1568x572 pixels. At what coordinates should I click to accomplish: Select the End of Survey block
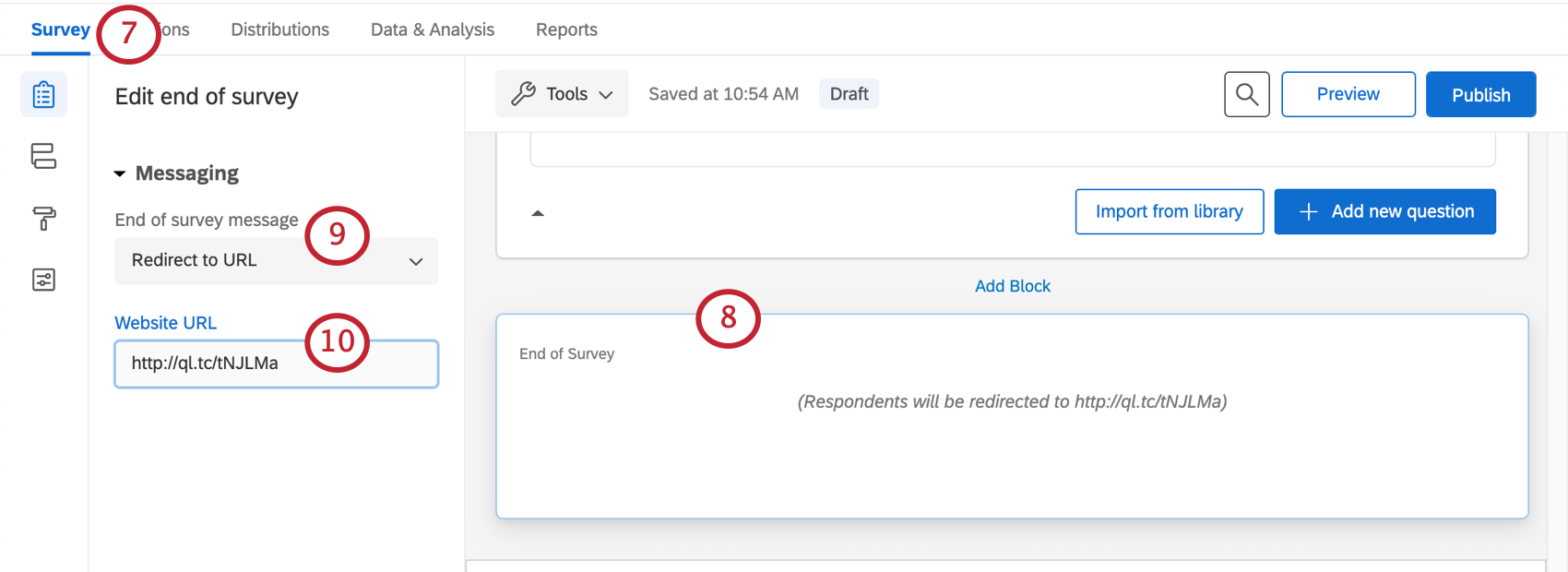(1012, 443)
